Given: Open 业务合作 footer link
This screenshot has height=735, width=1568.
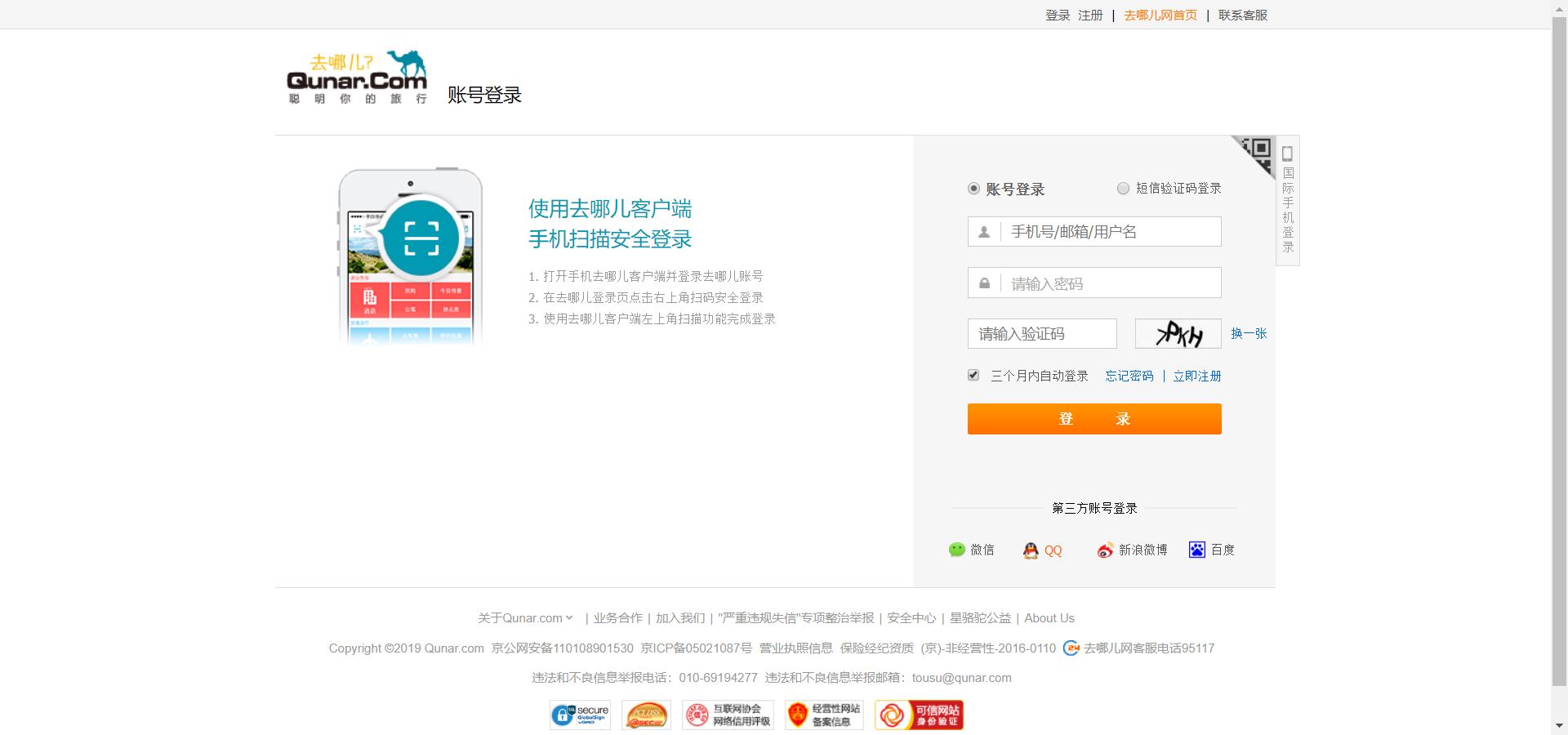Looking at the screenshot, I should pos(618,618).
